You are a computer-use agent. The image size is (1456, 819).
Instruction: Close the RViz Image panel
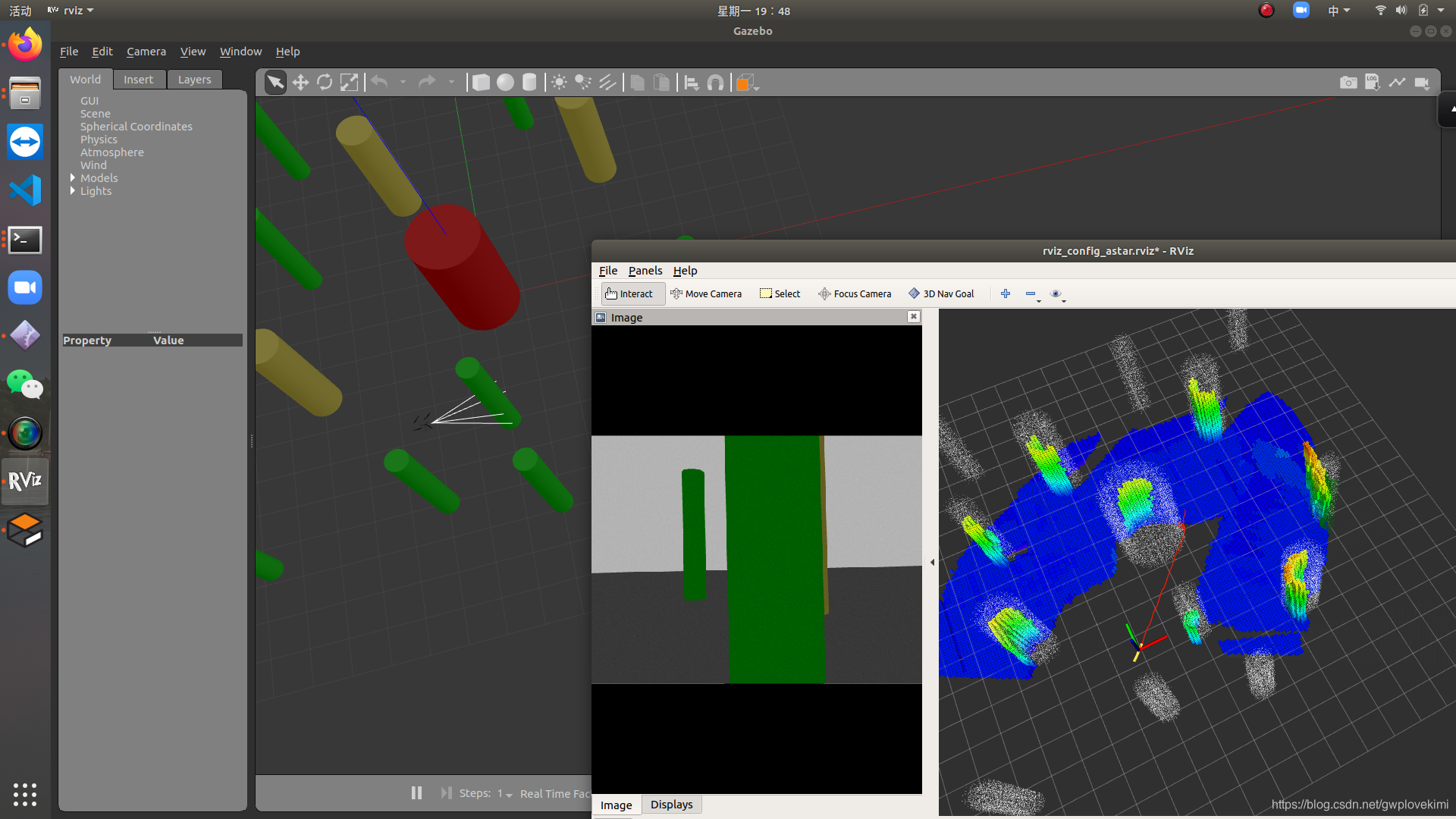(x=914, y=316)
